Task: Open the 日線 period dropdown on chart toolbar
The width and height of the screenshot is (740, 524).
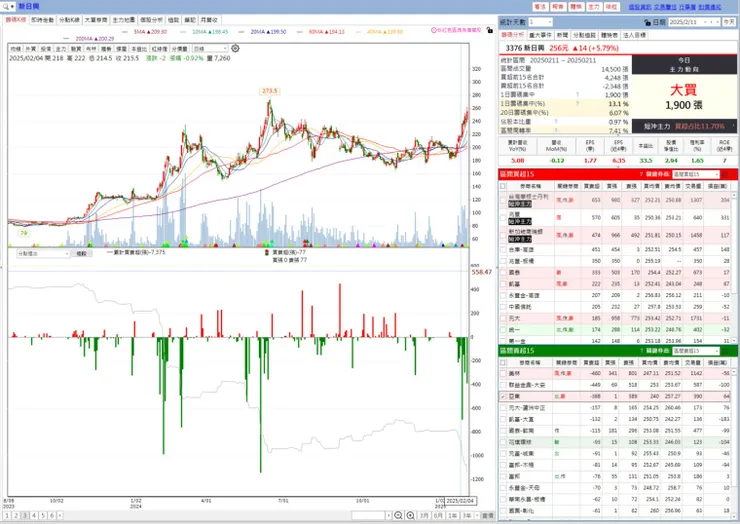Action: (x=210, y=49)
